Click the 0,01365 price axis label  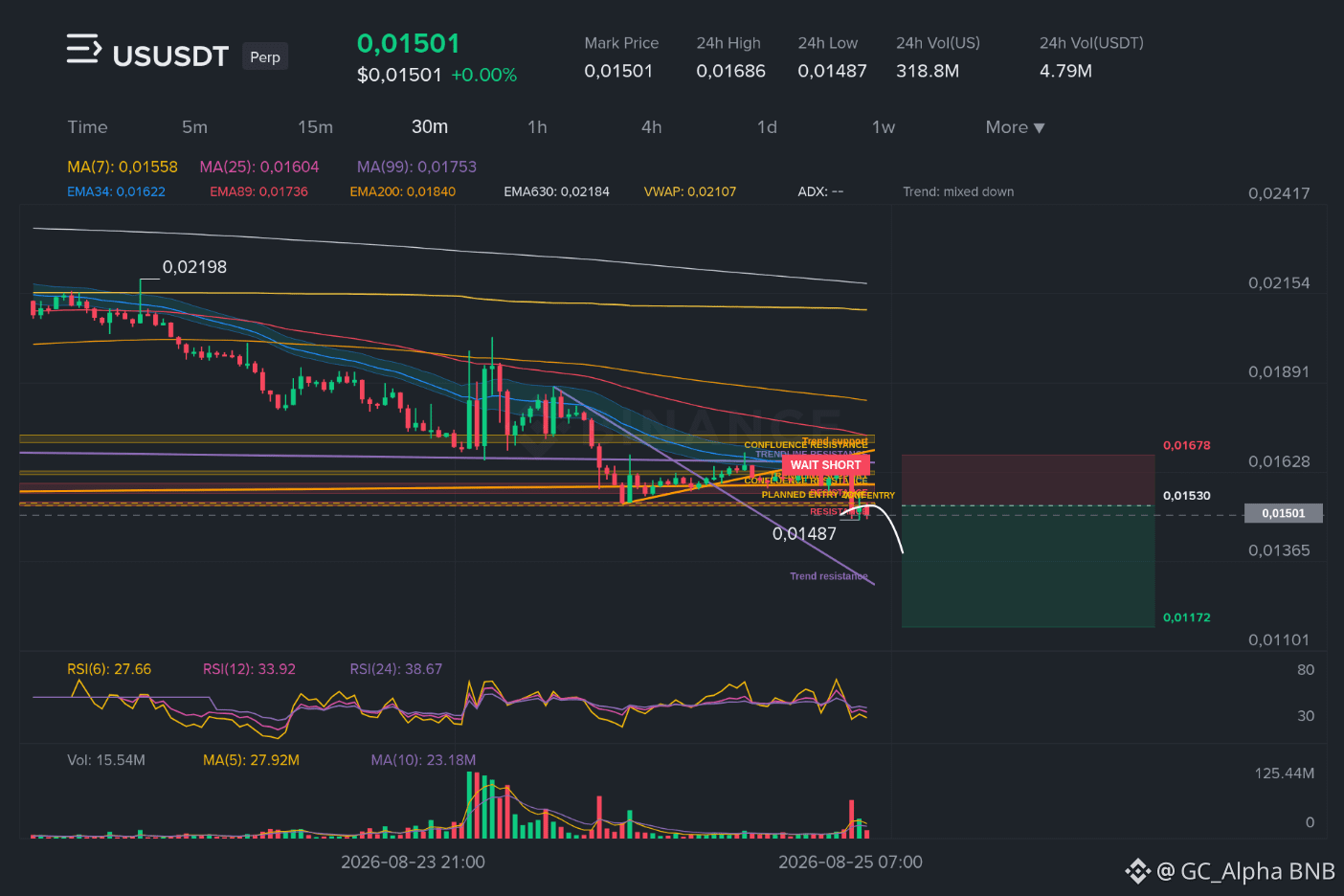tap(1279, 550)
